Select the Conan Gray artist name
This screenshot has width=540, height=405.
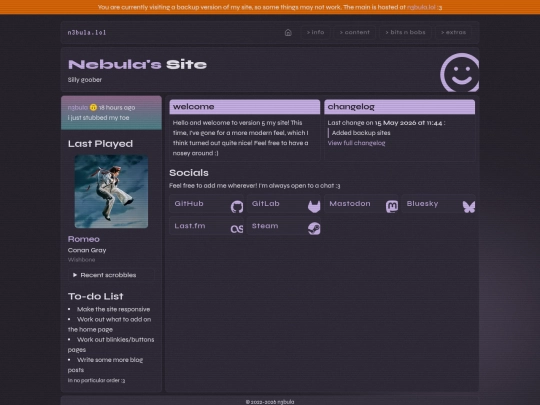click(x=87, y=250)
